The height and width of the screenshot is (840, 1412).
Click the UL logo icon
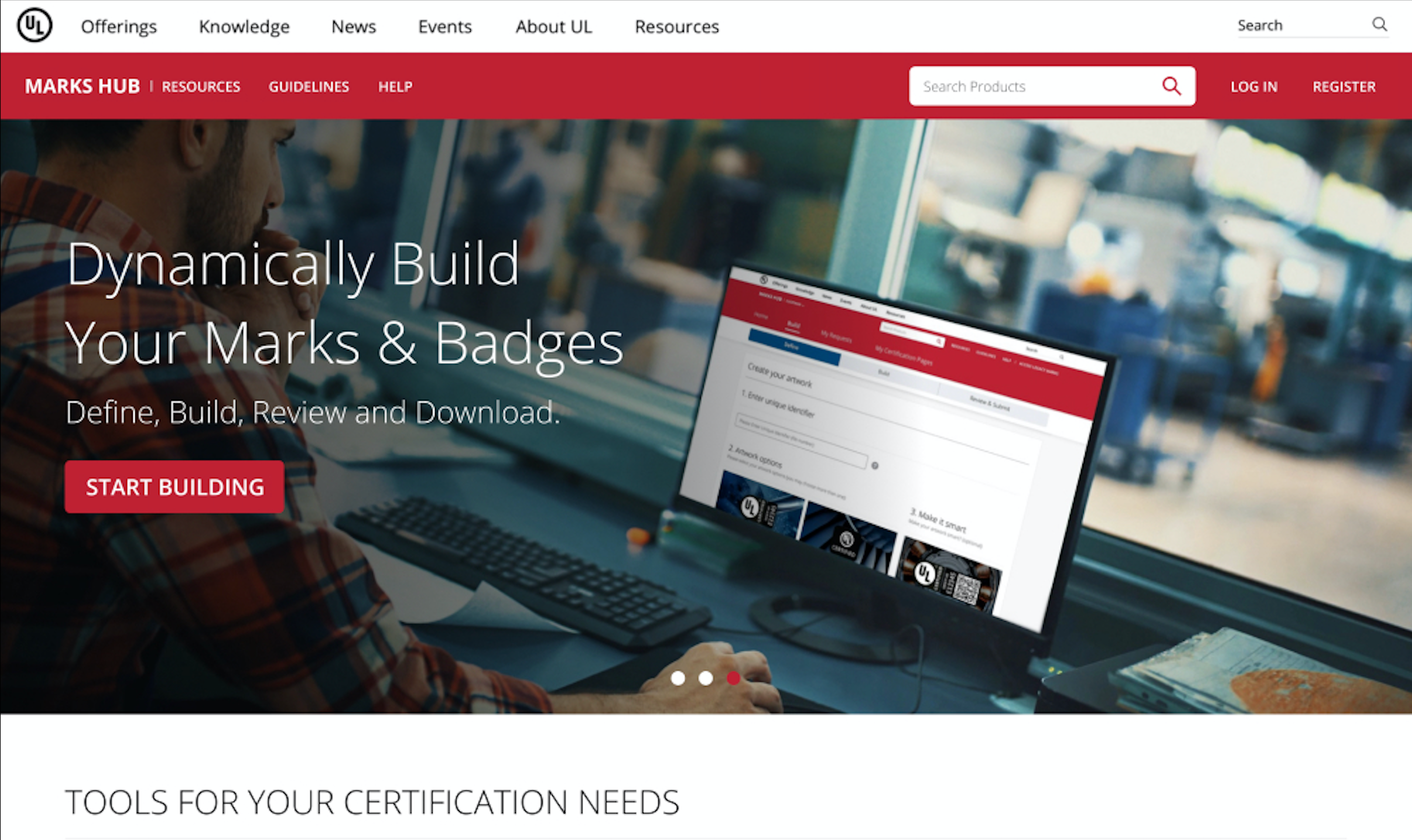tap(35, 25)
